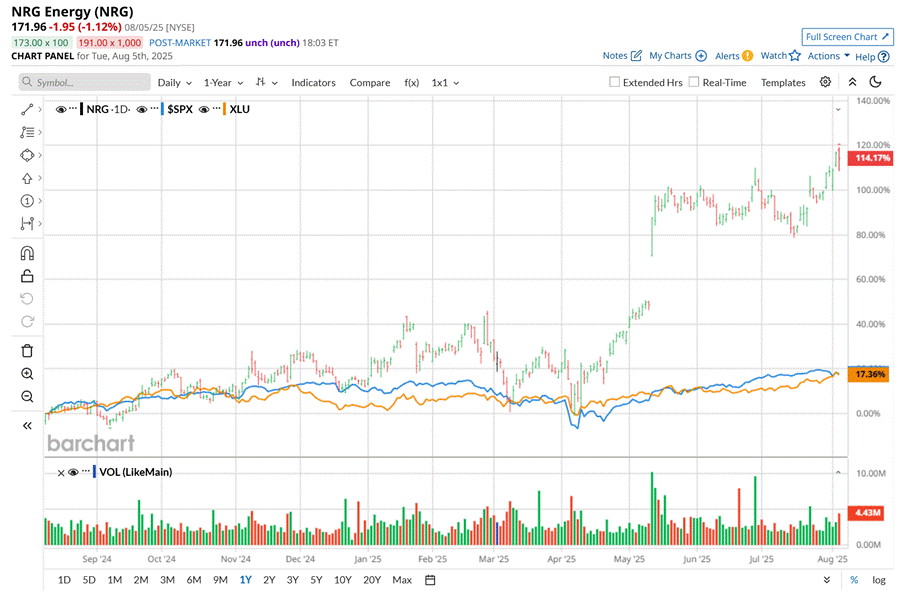
Task: Open the f(x) expressions menu
Action: coord(412,83)
